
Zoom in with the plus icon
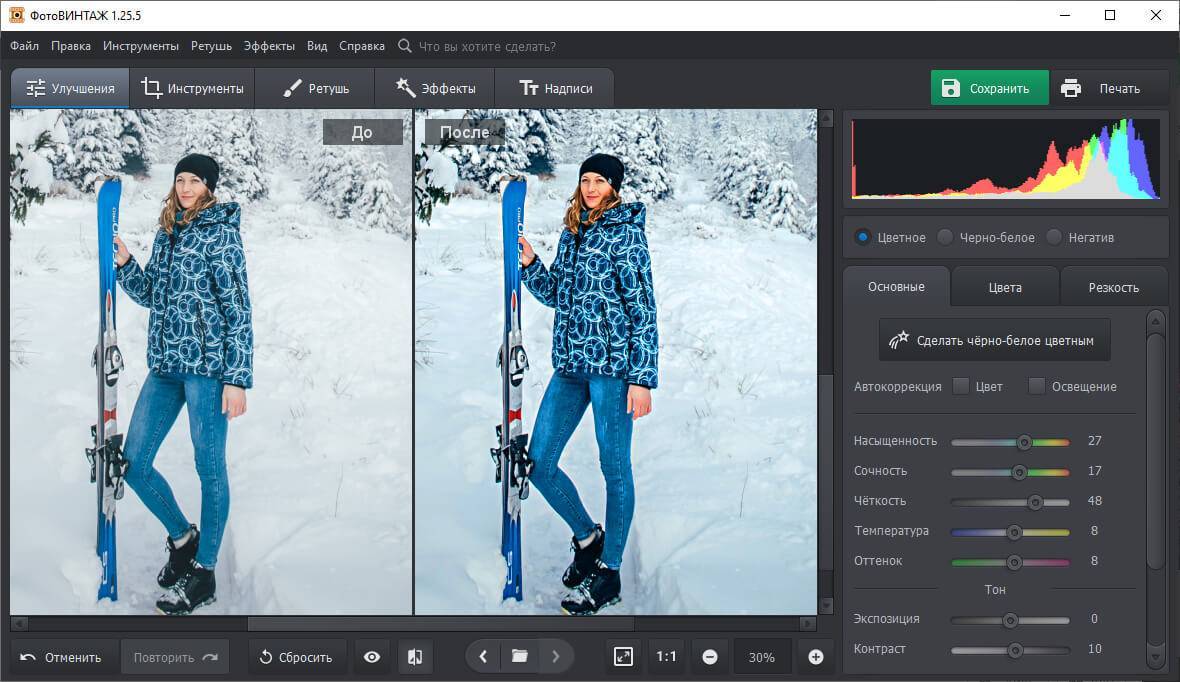(815, 657)
